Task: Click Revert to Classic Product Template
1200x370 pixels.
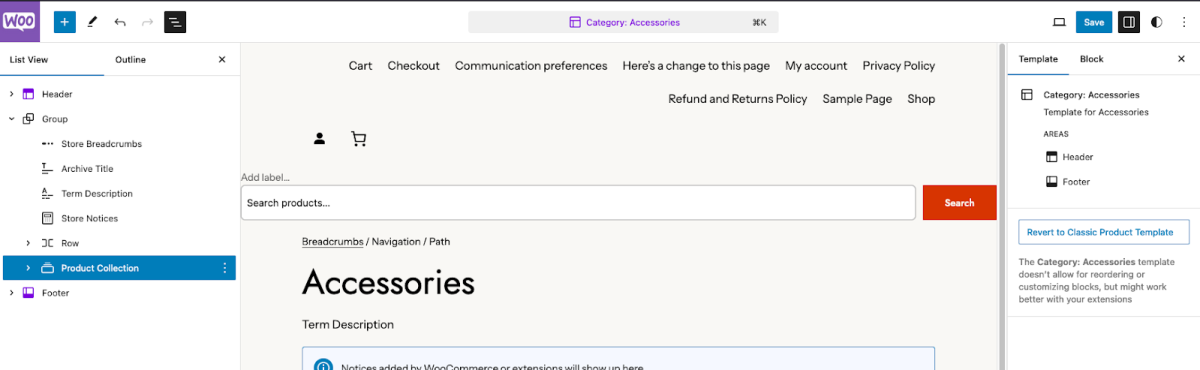Action: point(1099,232)
